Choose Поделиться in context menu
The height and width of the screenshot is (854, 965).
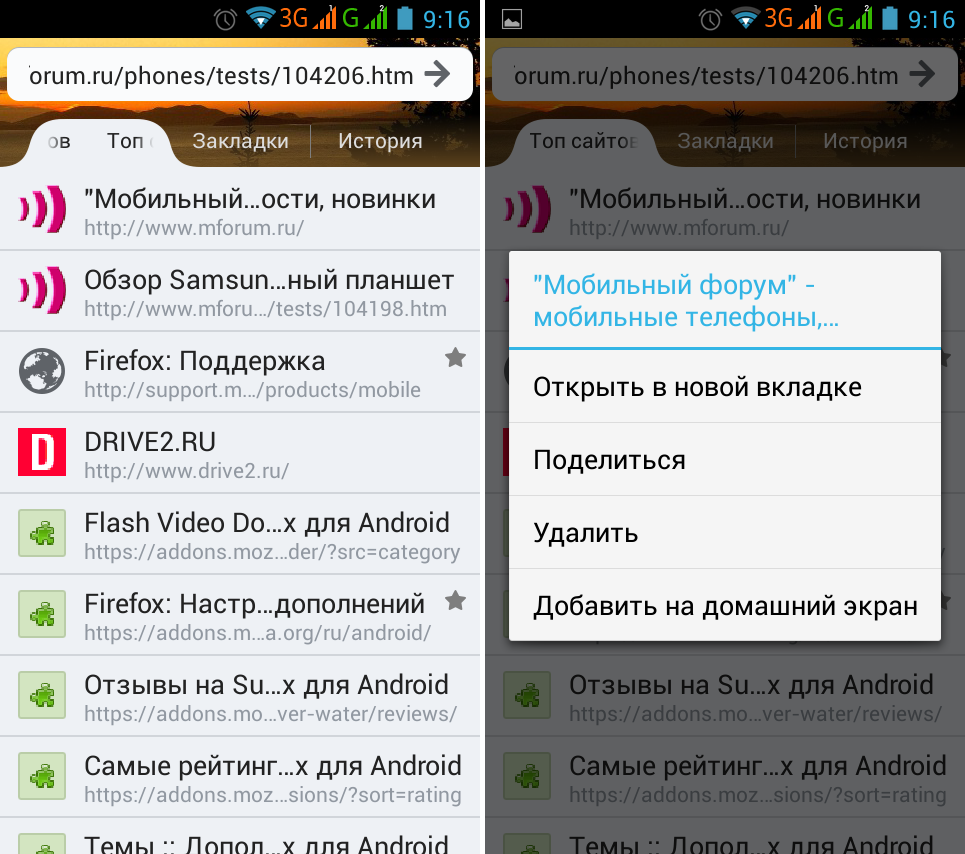pos(725,460)
